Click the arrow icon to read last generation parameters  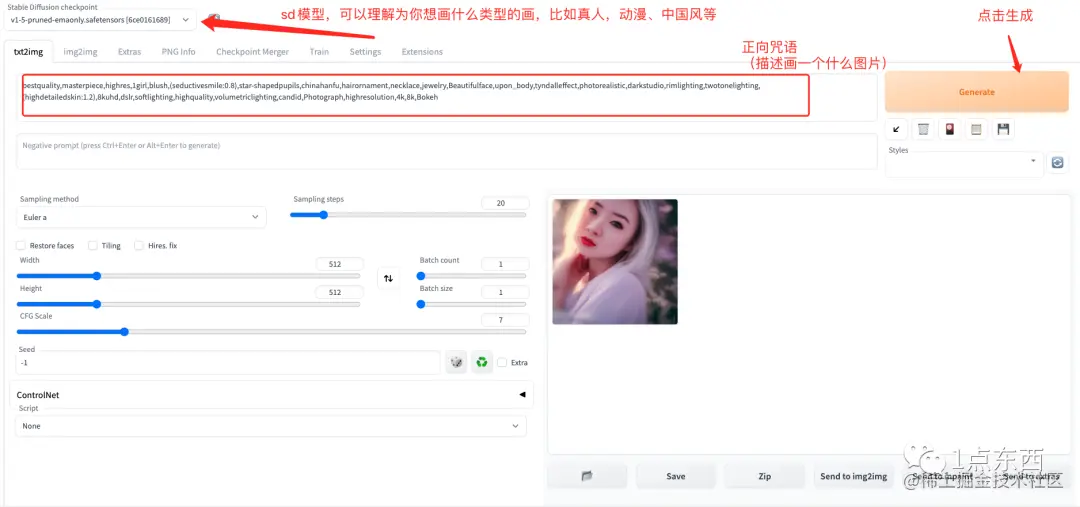896,129
